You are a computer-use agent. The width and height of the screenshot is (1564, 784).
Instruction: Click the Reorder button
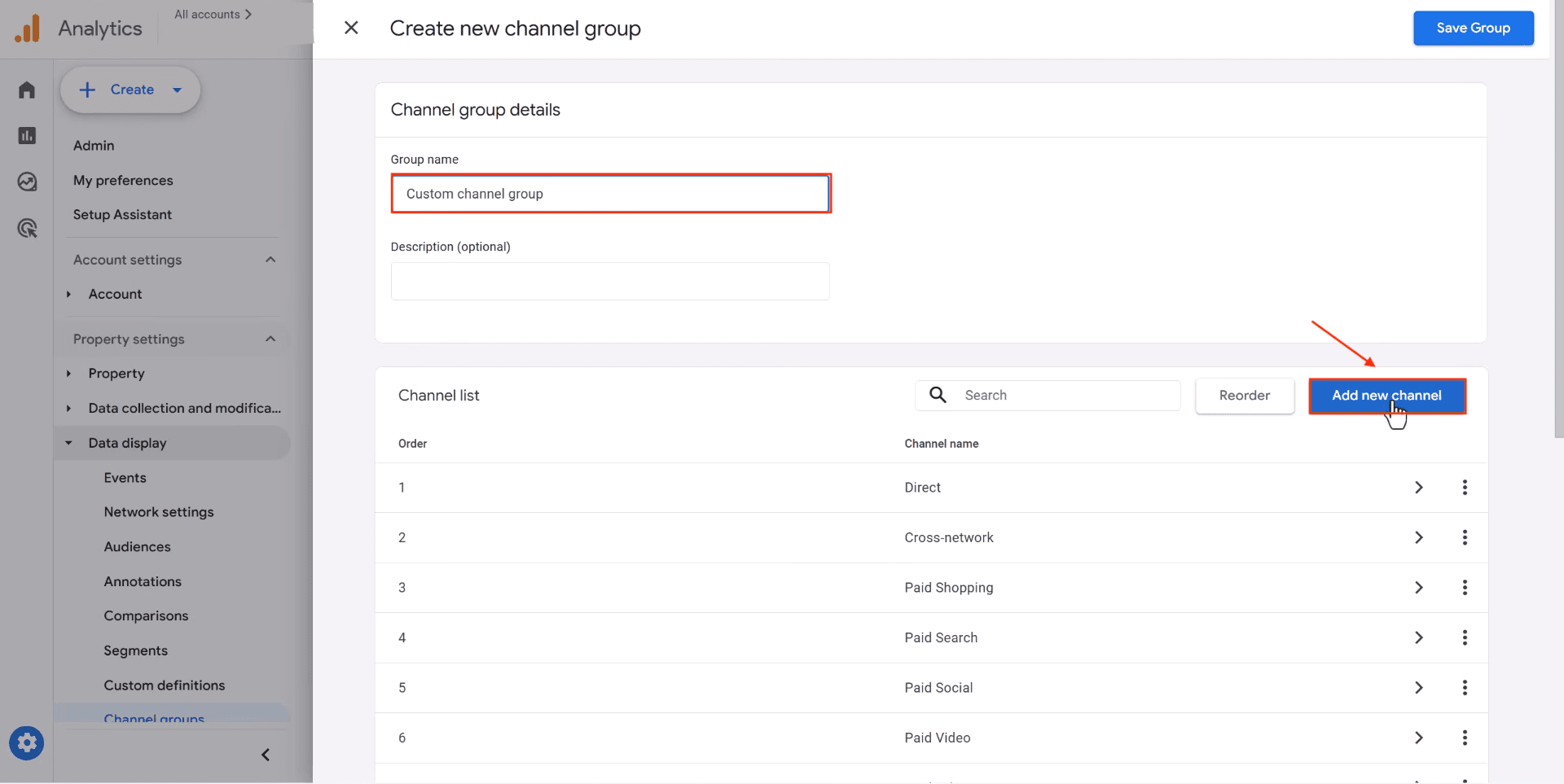(1245, 395)
